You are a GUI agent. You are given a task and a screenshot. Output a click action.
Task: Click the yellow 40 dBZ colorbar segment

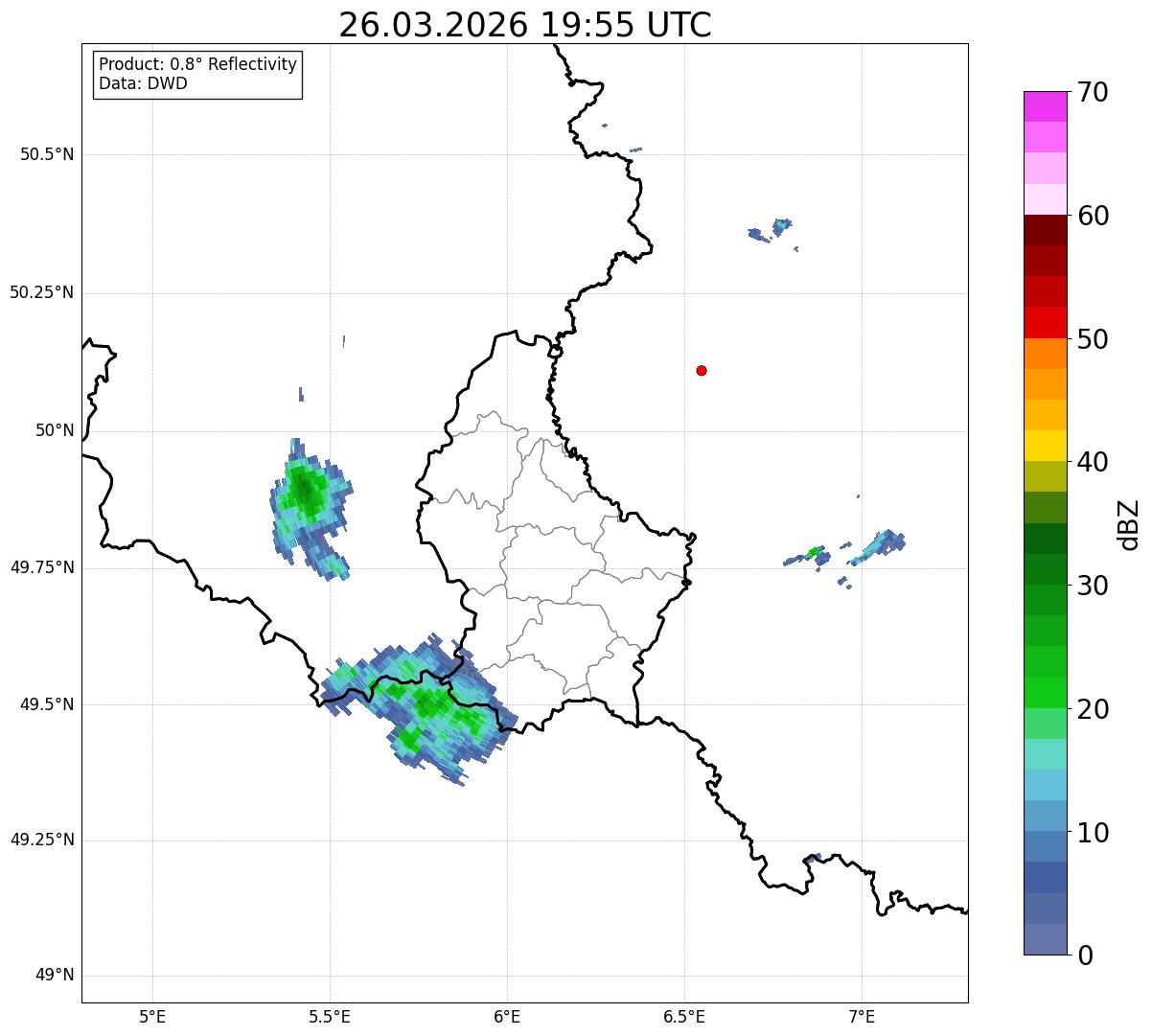[x=1045, y=446]
